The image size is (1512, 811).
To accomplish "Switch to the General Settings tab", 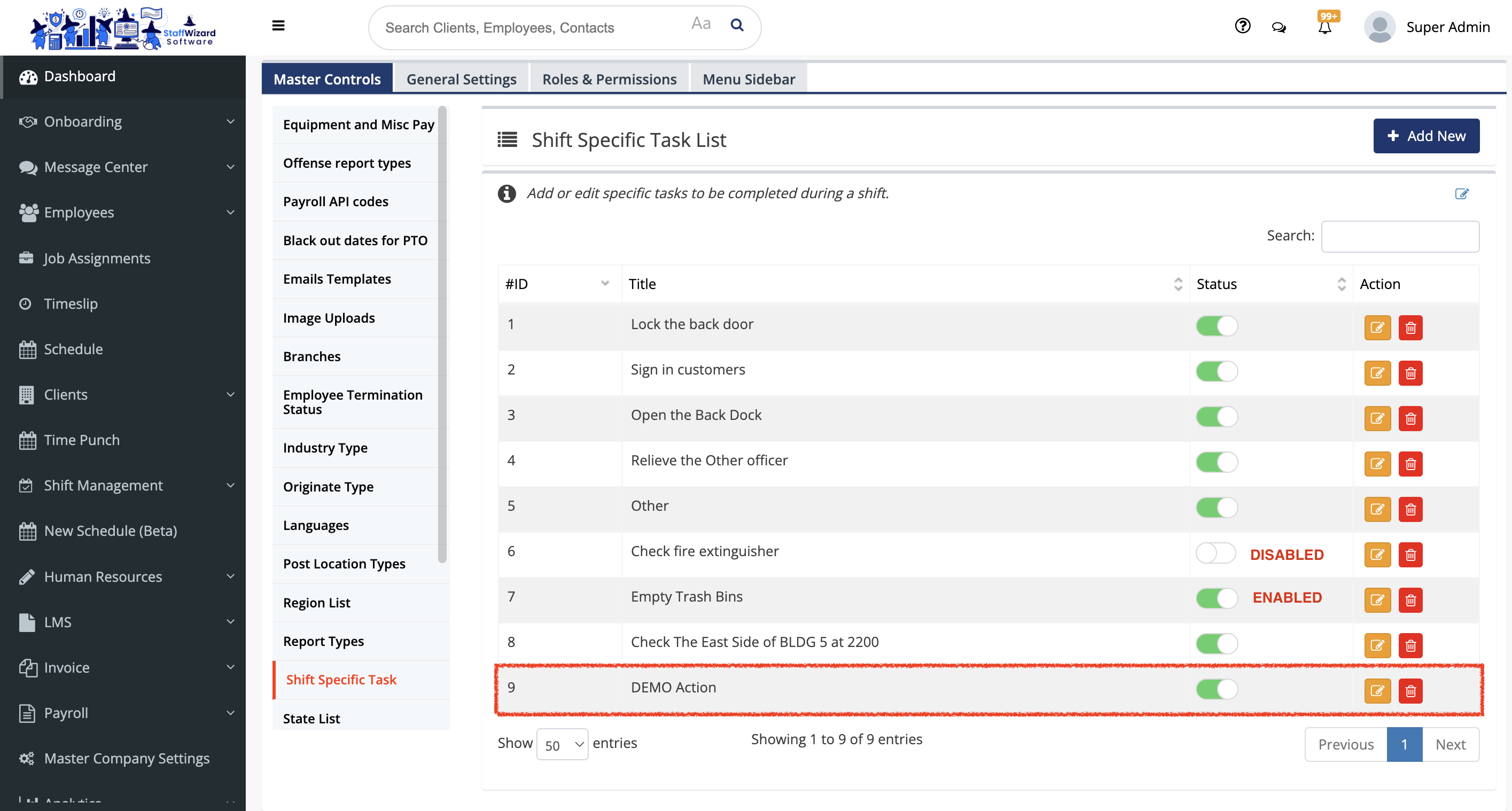I will pyautogui.click(x=462, y=79).
